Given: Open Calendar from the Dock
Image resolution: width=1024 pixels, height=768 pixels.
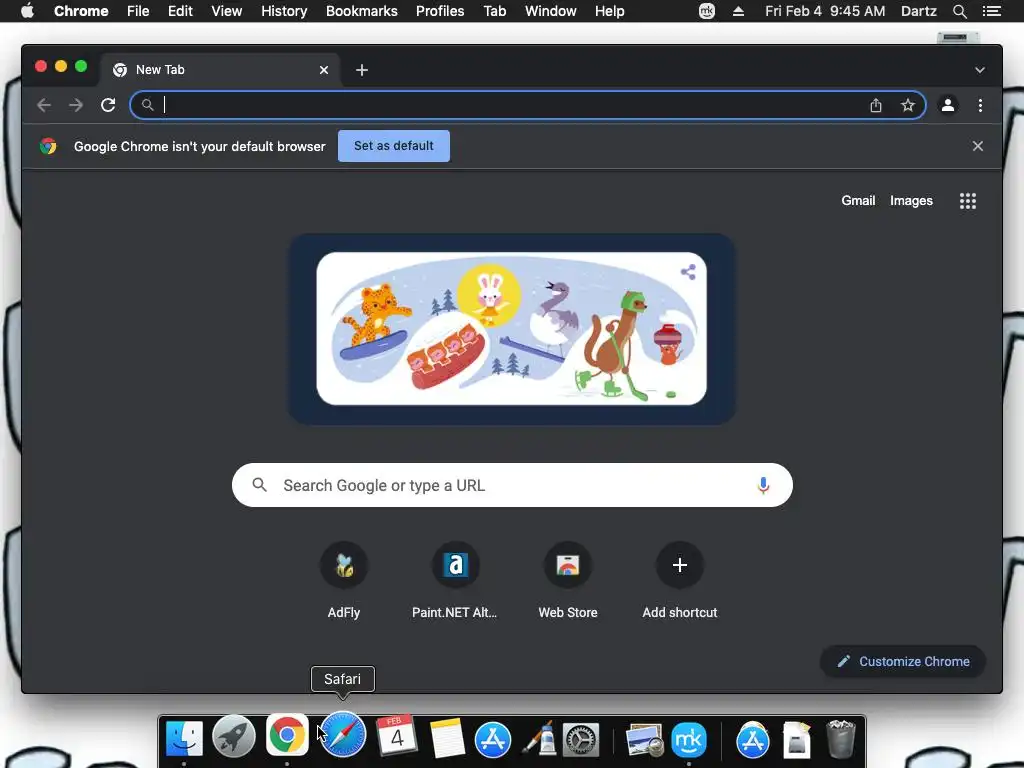Looking at the screenshot, I should pos(396,735).
